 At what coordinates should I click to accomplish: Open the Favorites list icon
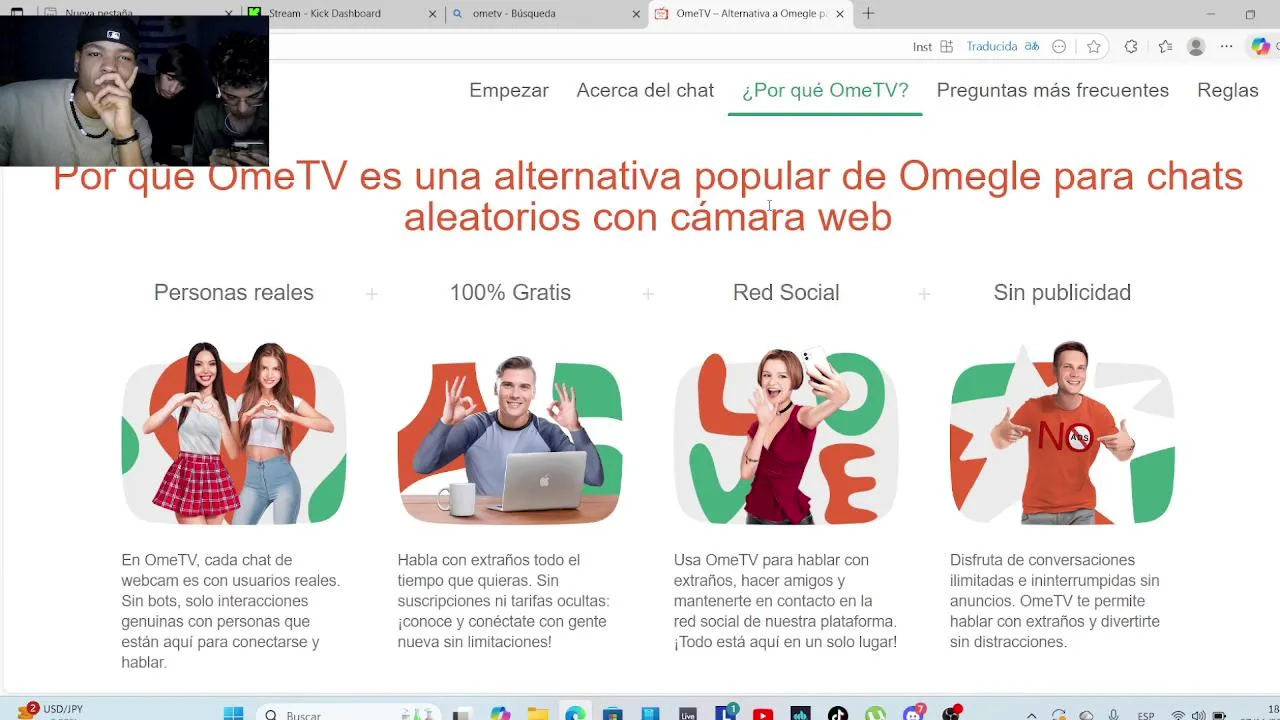click(1165, 47)
